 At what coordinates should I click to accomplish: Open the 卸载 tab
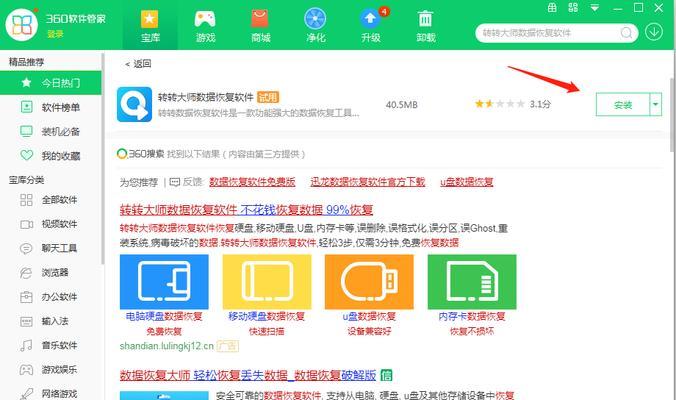tap(426, 26)
